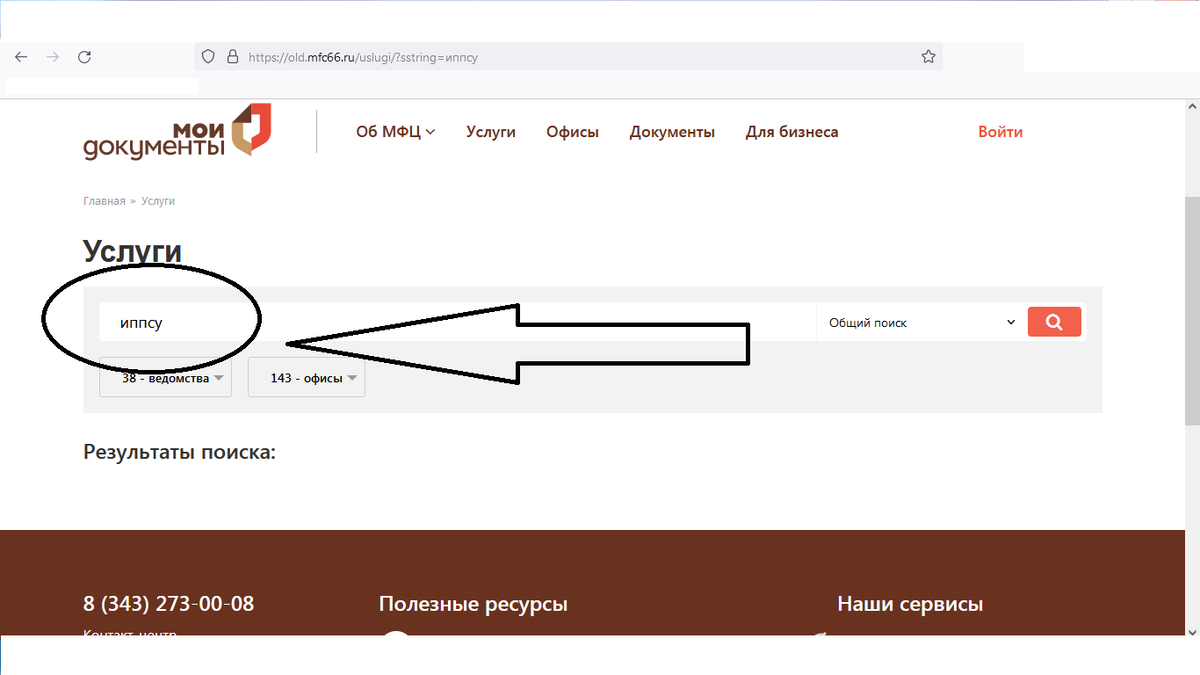Click the search field containing иппсу
The width and height of the screenshot is (1200, 675).
160,321
